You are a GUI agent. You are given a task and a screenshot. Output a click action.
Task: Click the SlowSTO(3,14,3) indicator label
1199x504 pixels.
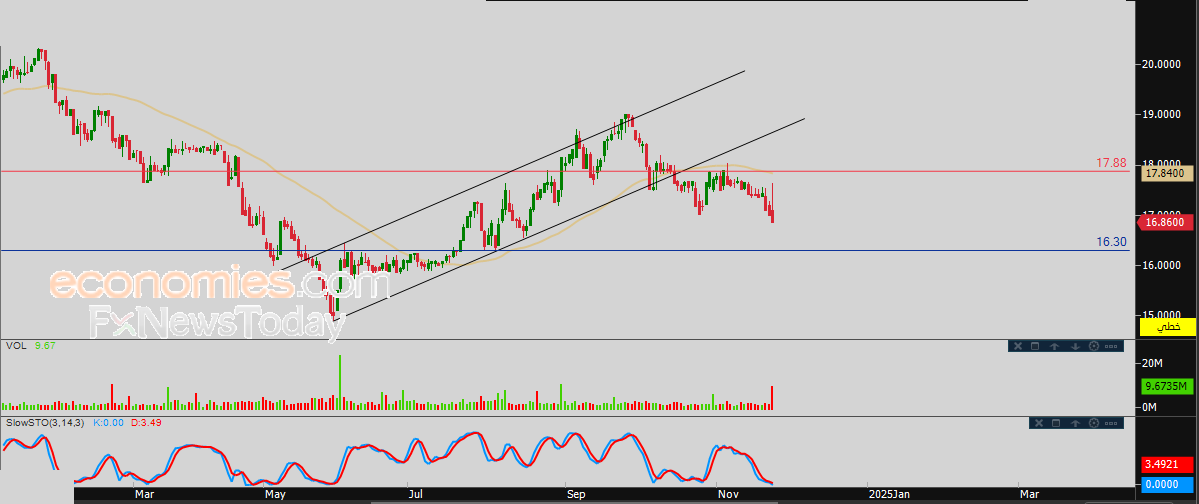point(46,422)
